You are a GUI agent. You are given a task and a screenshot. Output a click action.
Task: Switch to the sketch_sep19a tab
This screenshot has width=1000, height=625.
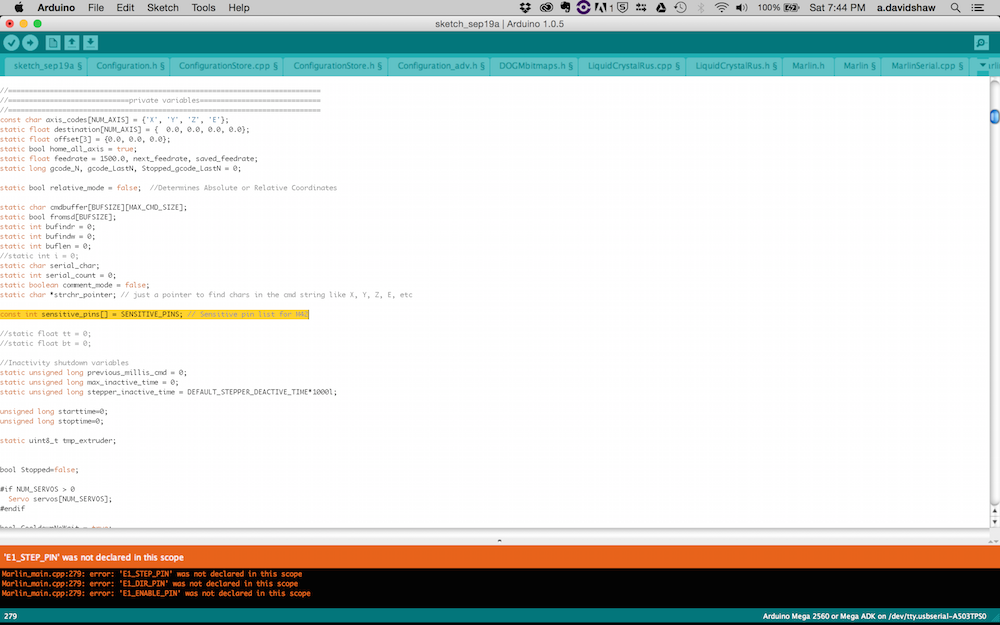click(47, 66)
